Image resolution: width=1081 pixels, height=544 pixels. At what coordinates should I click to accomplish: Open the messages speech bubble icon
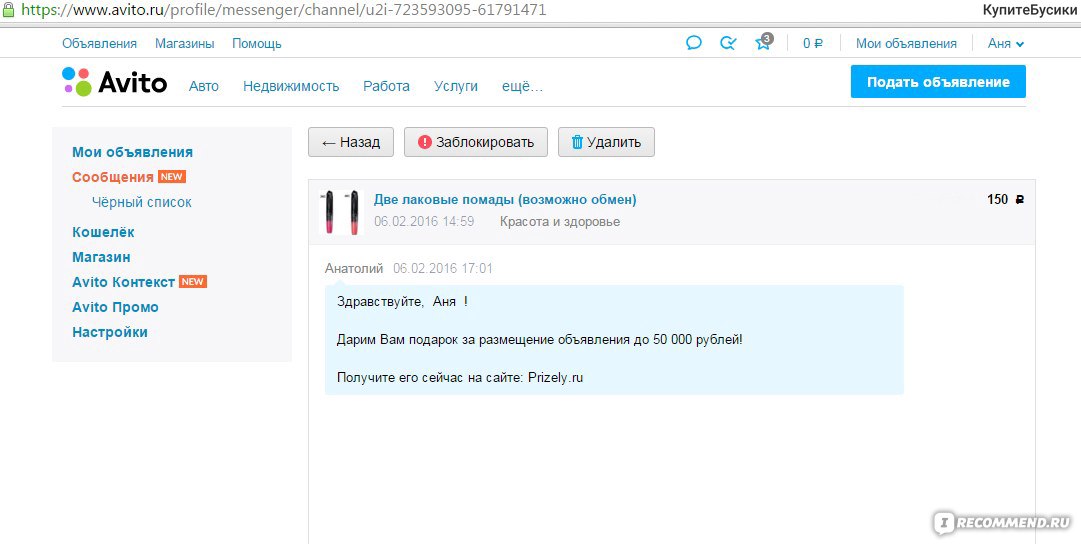coord(693,43)
